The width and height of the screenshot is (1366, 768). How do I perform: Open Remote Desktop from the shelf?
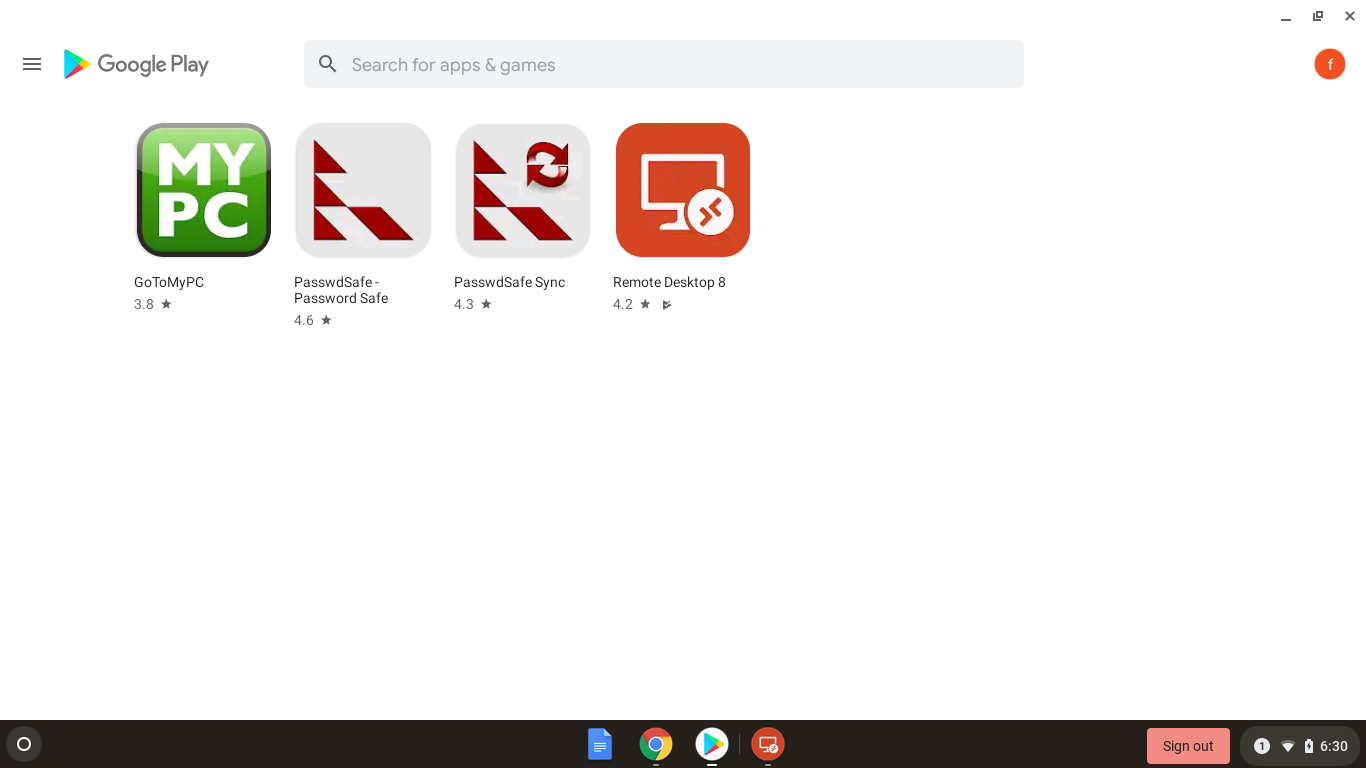pos(768,744)
